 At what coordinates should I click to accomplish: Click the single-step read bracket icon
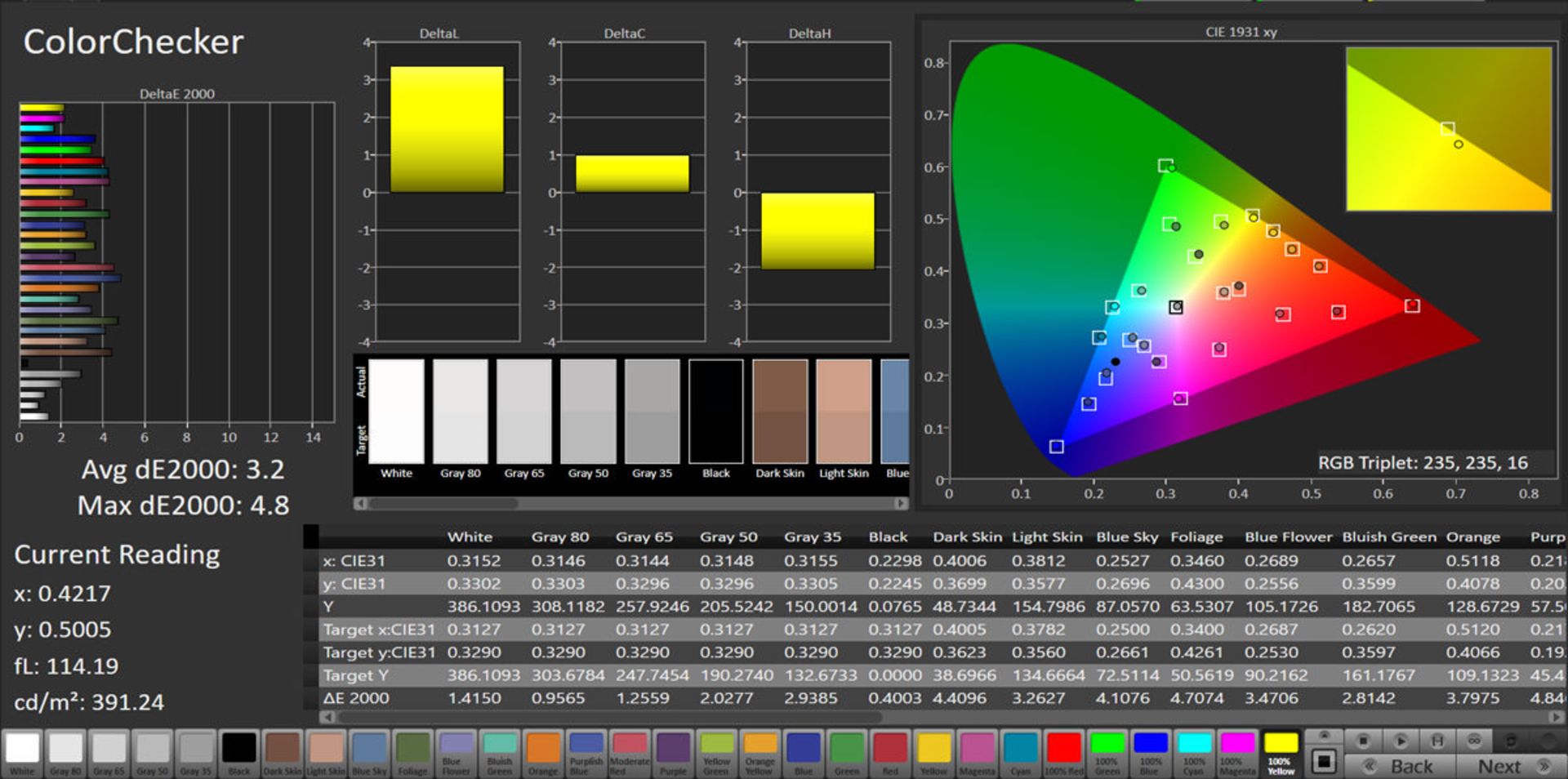[x=1437, y=741]
